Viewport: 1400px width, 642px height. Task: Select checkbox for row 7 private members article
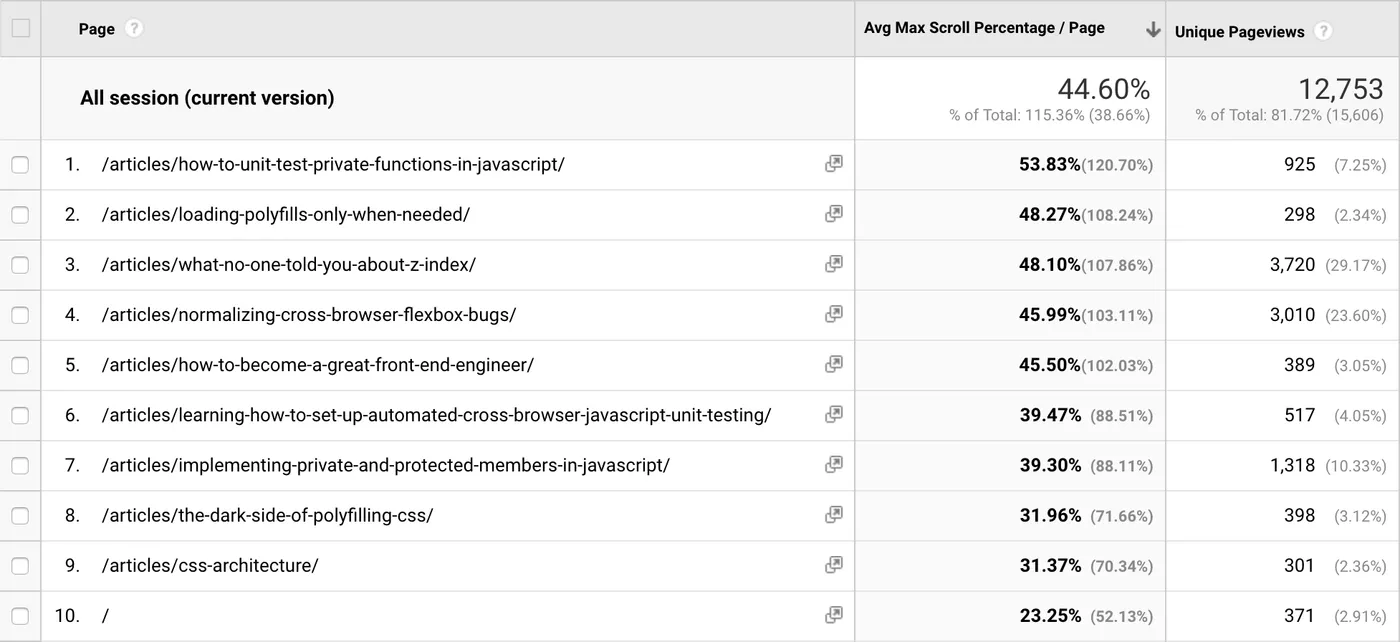pos(20,466)
